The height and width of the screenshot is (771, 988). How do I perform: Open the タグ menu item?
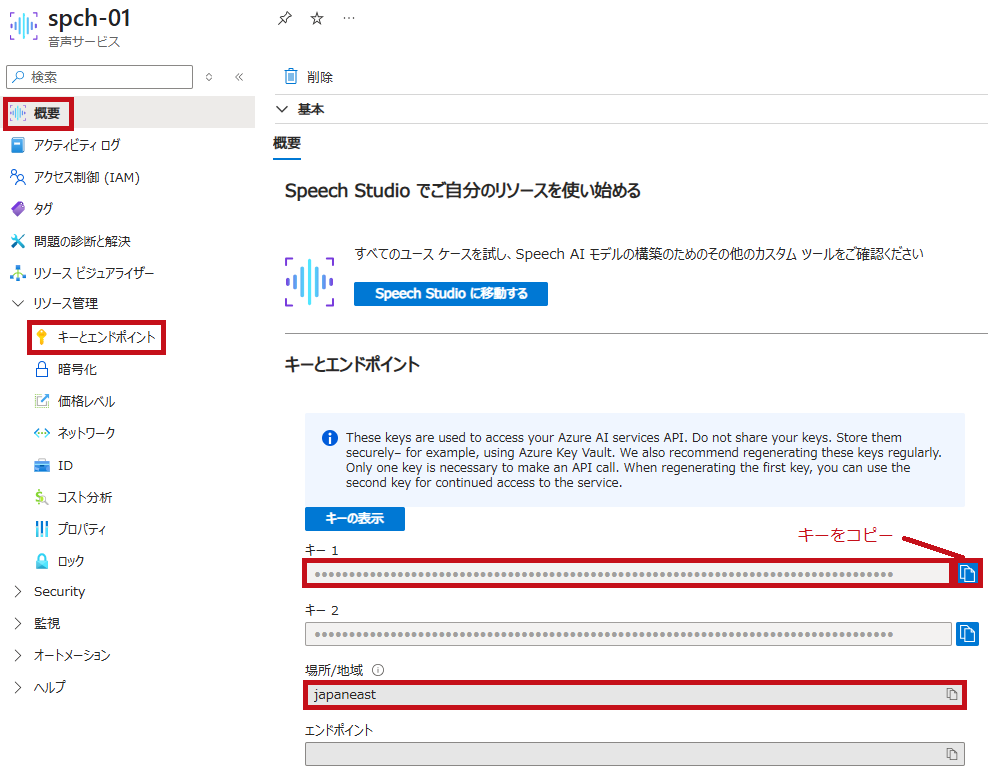pos(43,208)
